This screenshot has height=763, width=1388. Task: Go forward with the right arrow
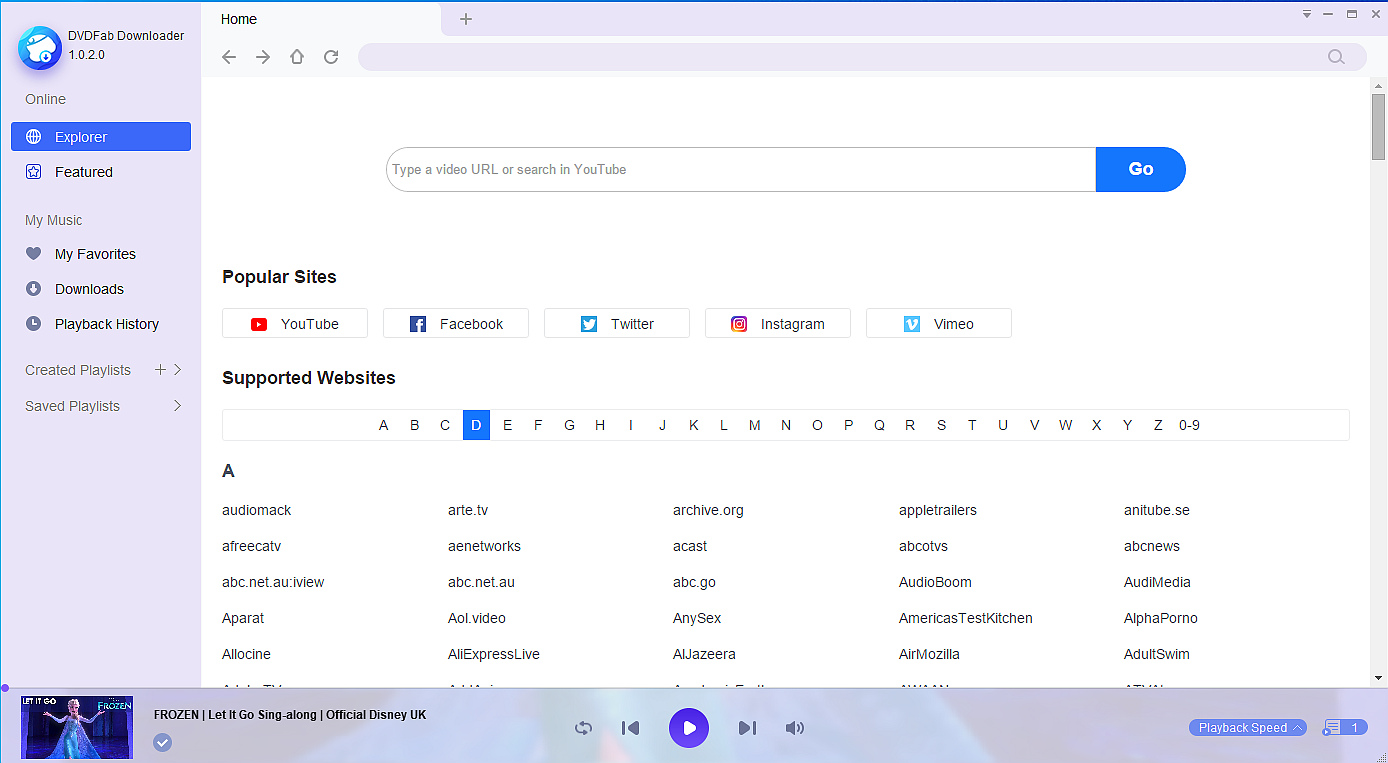(263, 57)
